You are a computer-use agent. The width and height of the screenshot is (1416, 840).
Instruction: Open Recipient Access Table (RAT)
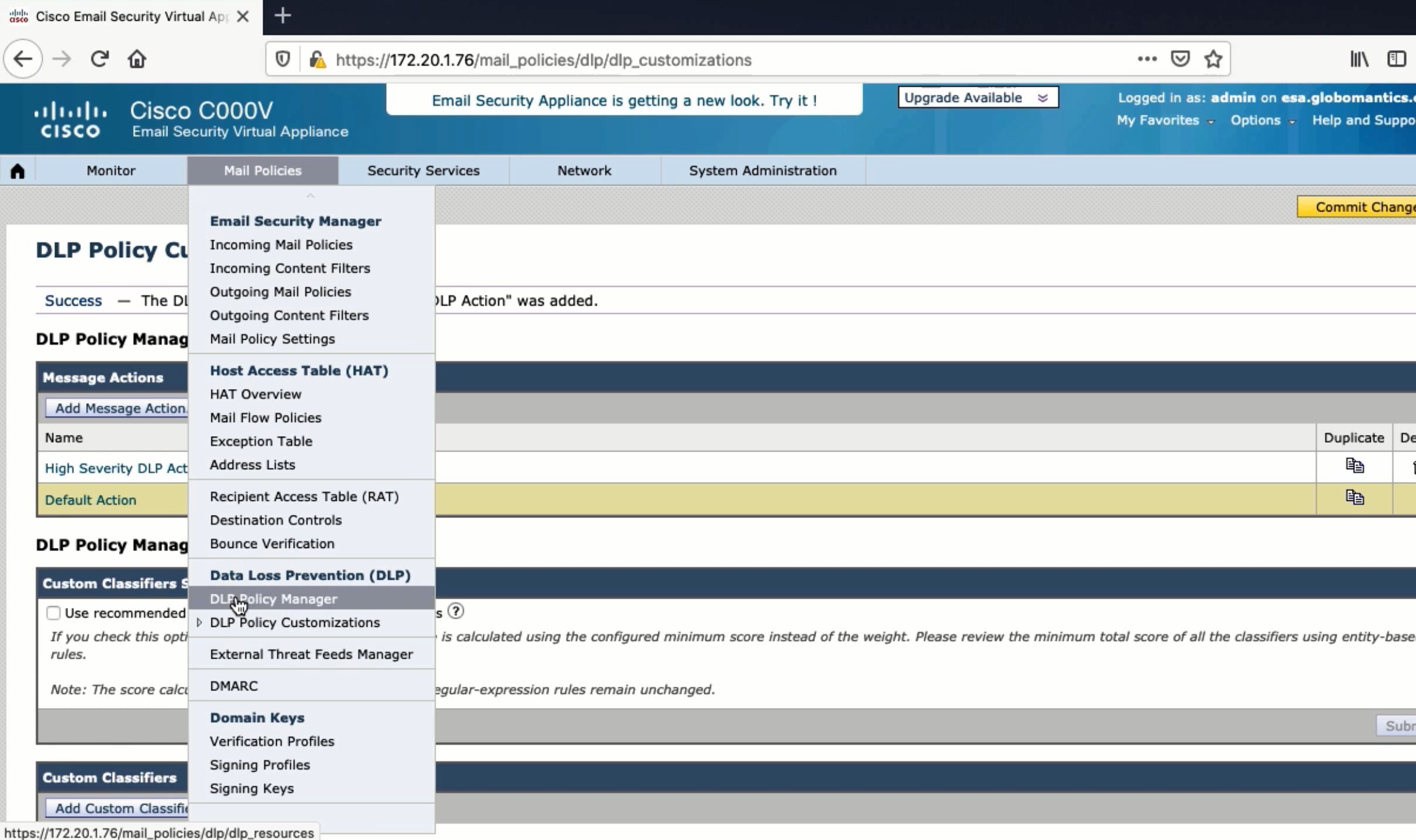pyautogui.click(x=304, y=496)
